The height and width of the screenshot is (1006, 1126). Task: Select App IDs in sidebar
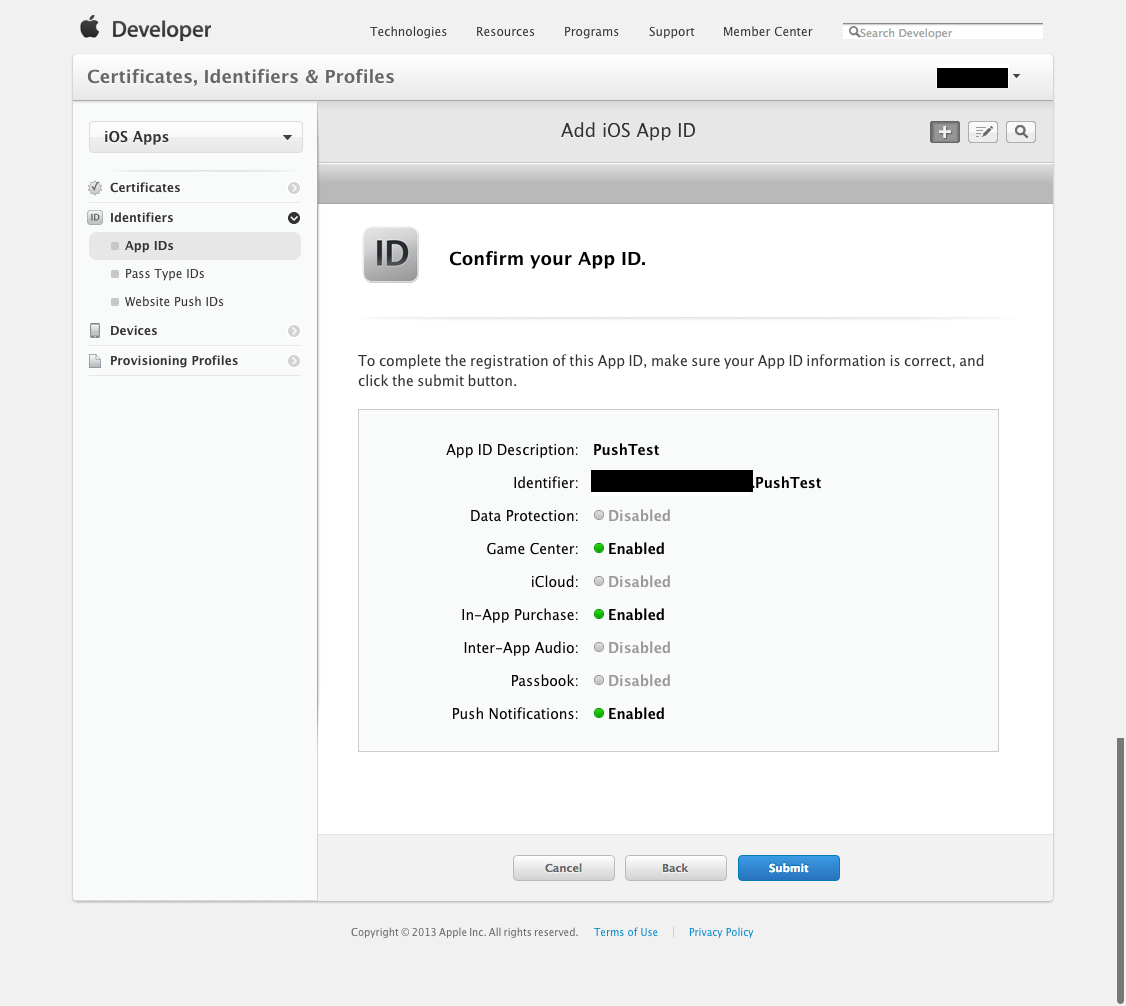pos(195,246)
